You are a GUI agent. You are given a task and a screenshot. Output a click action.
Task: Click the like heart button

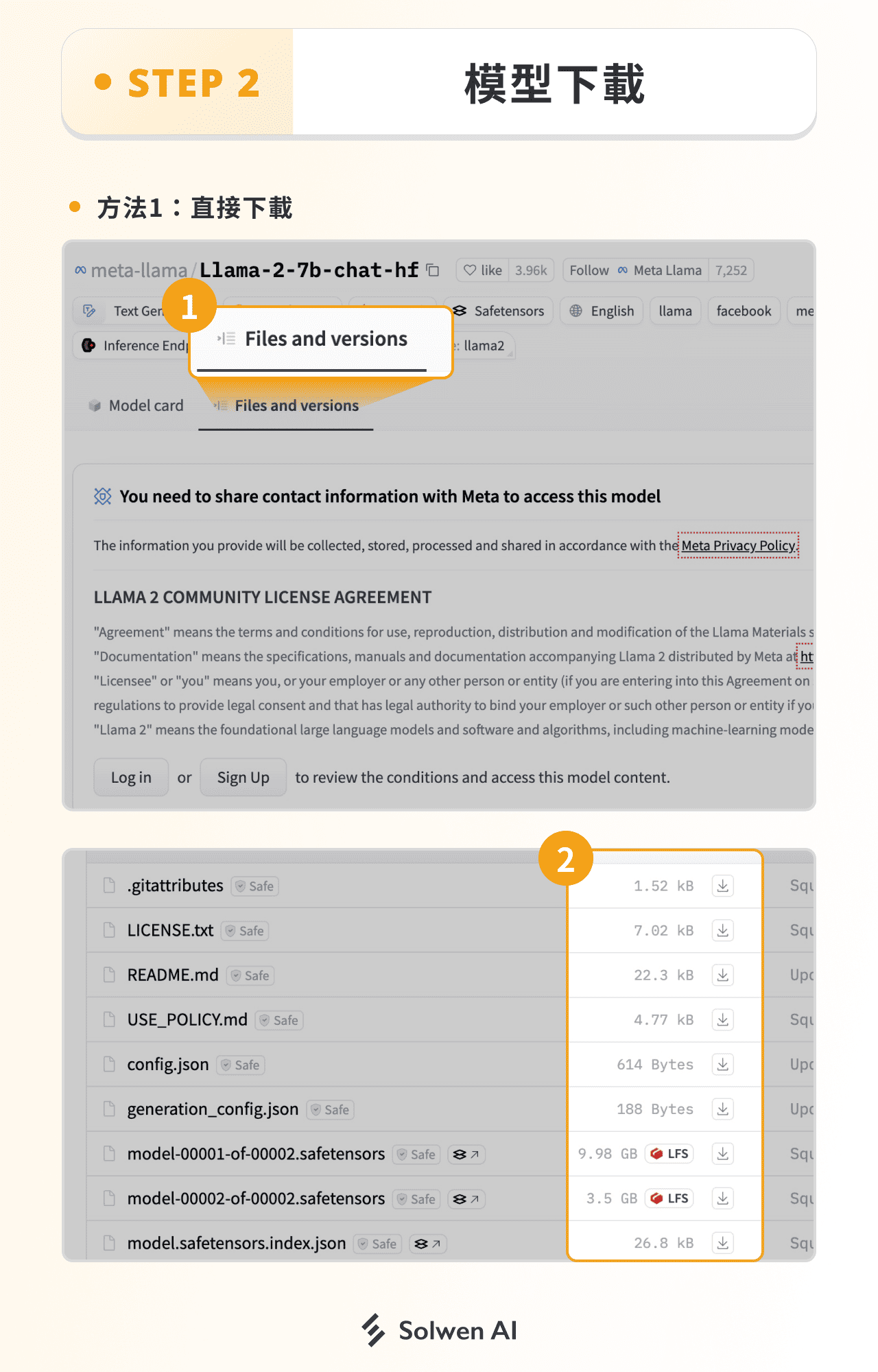tap(482, 270)
